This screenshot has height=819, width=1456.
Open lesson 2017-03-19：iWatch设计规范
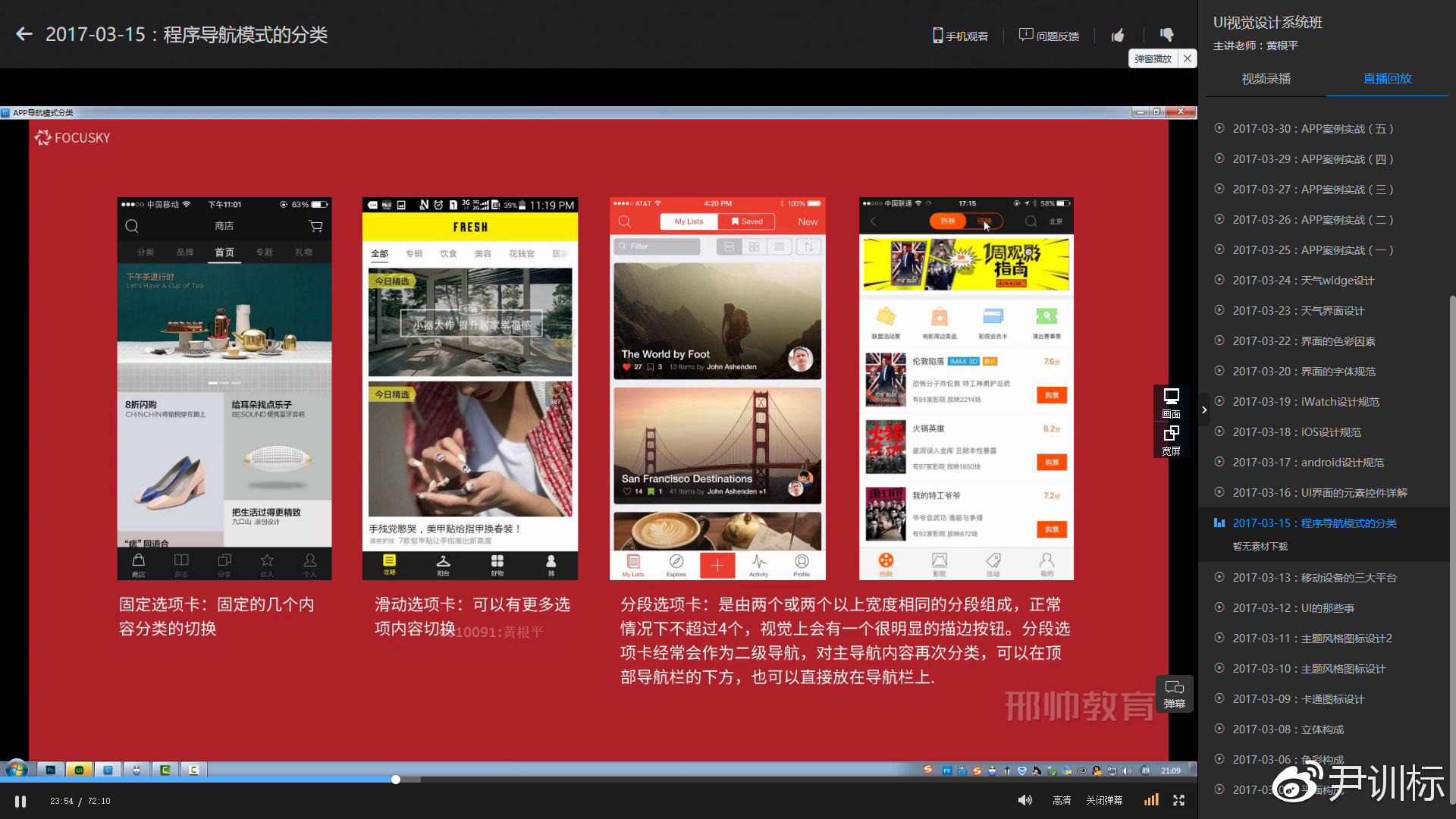click(1306, 402)
